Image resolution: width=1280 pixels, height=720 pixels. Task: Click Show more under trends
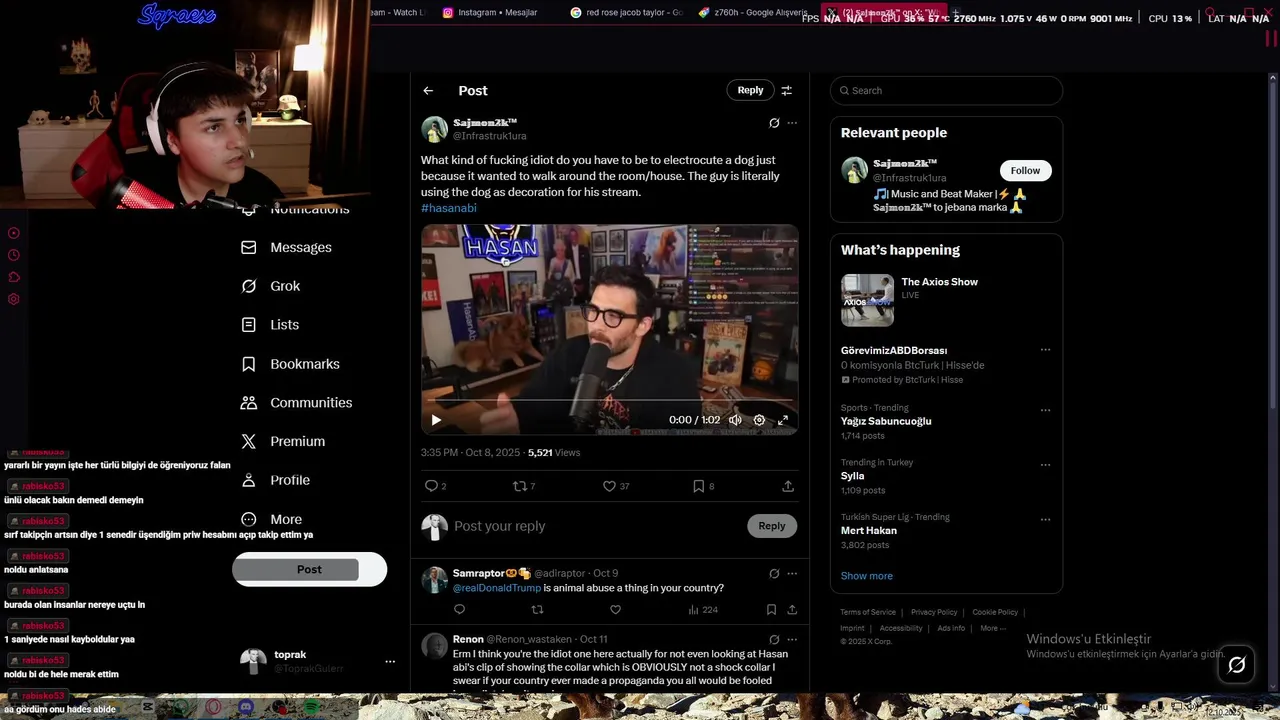click(x=866, y=576)
